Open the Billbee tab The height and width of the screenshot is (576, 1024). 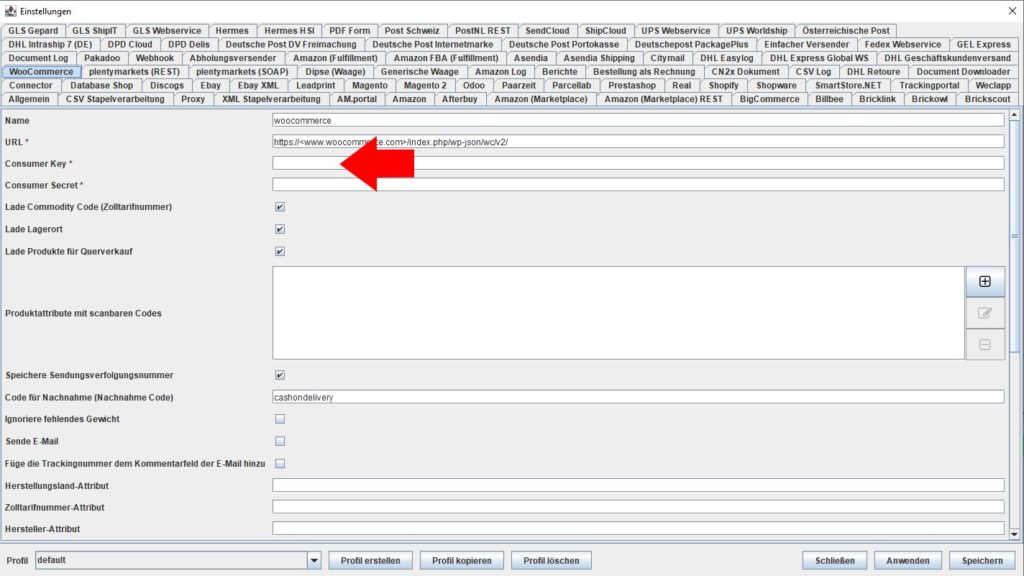[829, 99]
